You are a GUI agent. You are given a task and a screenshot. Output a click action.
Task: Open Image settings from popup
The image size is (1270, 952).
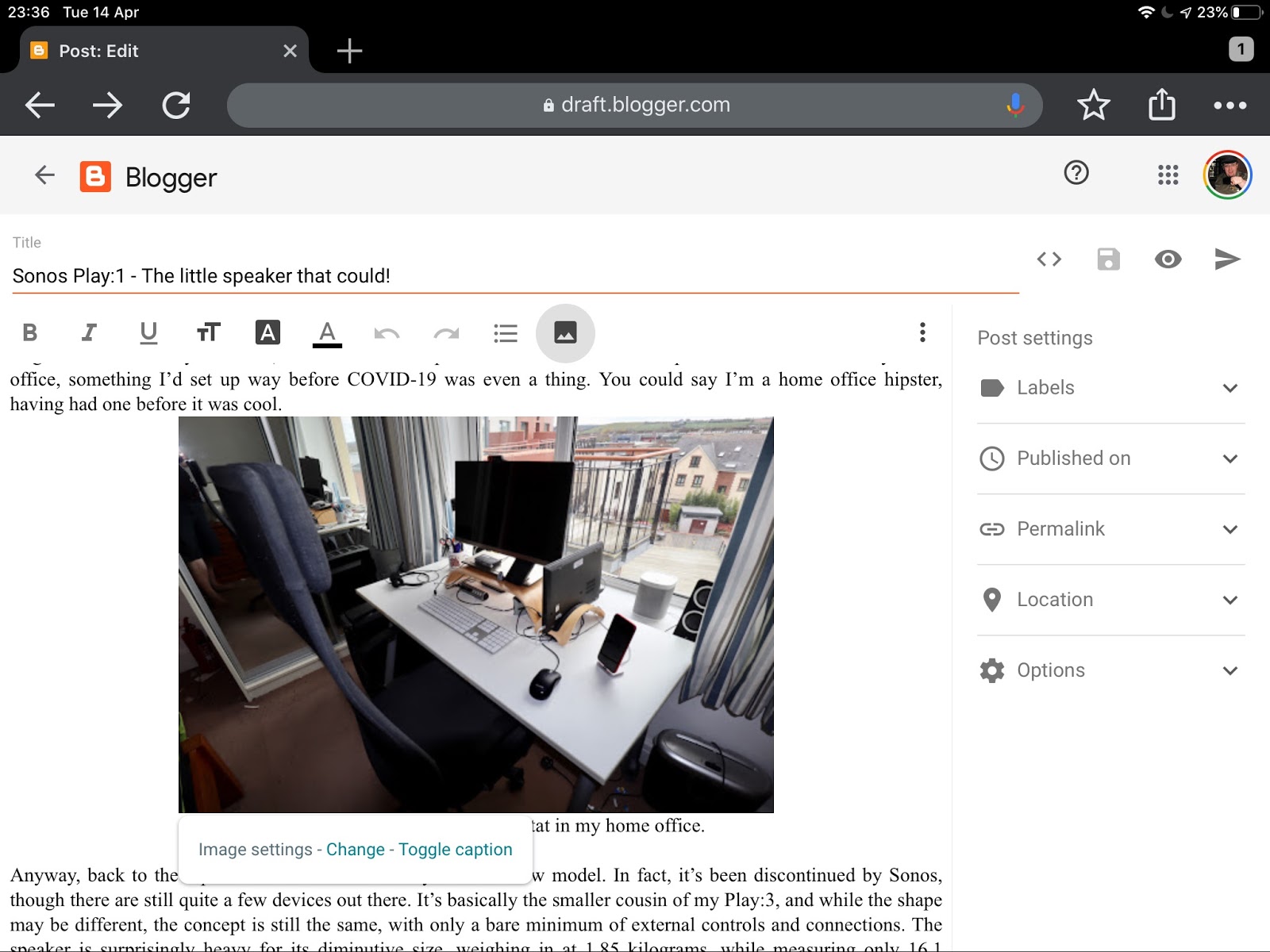(x=255, y=850)
